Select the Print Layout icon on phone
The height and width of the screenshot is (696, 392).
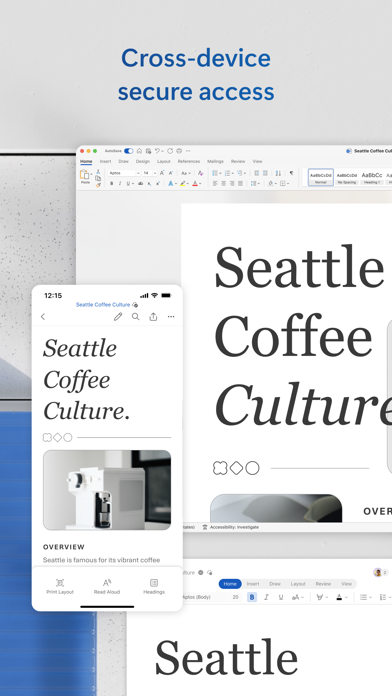click(60, 583)
